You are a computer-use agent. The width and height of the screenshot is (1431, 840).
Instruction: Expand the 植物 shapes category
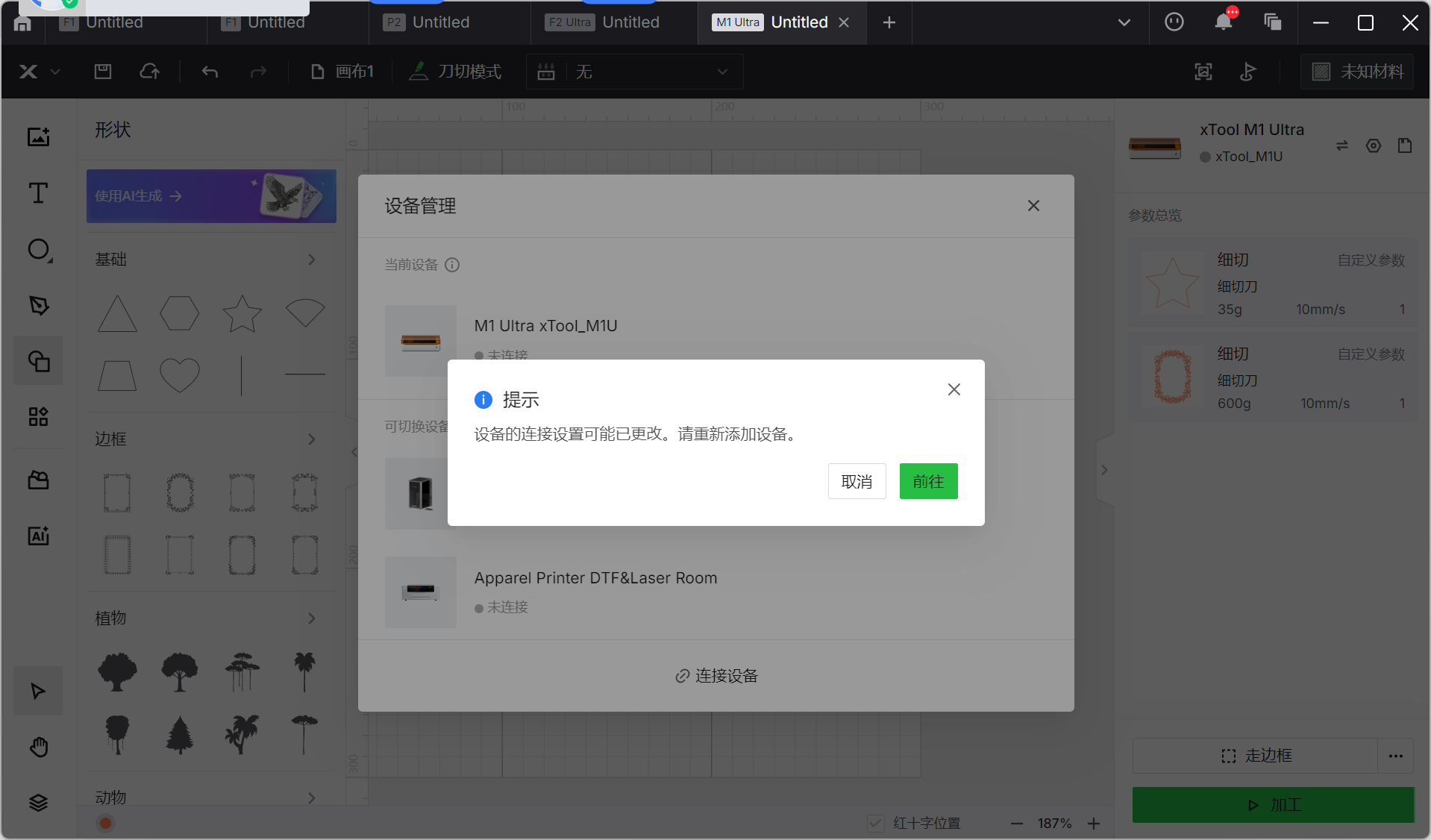[x=311, y=618]
